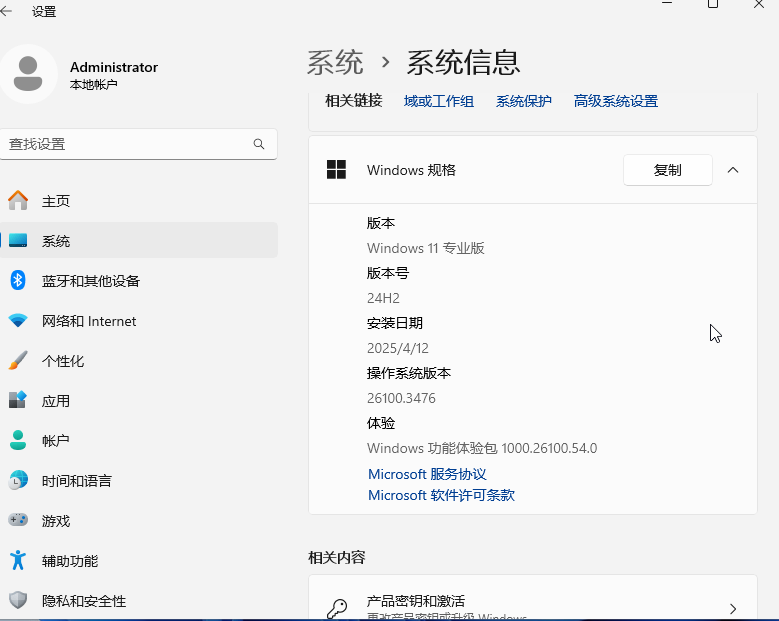Image resolution: width=779 pixels, height=621 pixels.
Task: Click the 高级系统设置 link
Action: click(616, 101)
